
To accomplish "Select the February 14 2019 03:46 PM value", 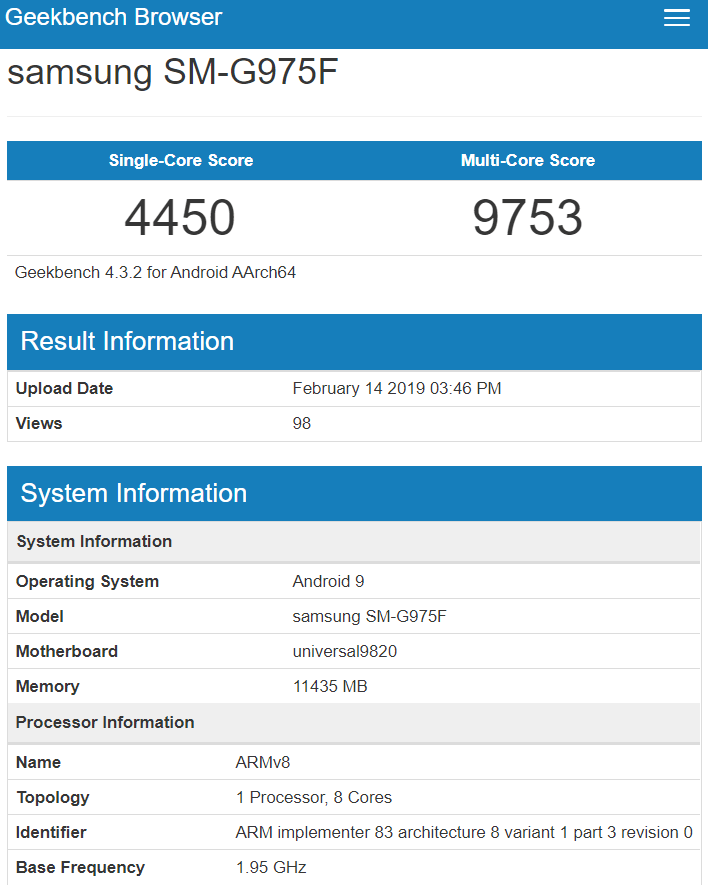I will pyautogui.click(x=397, y=388).
